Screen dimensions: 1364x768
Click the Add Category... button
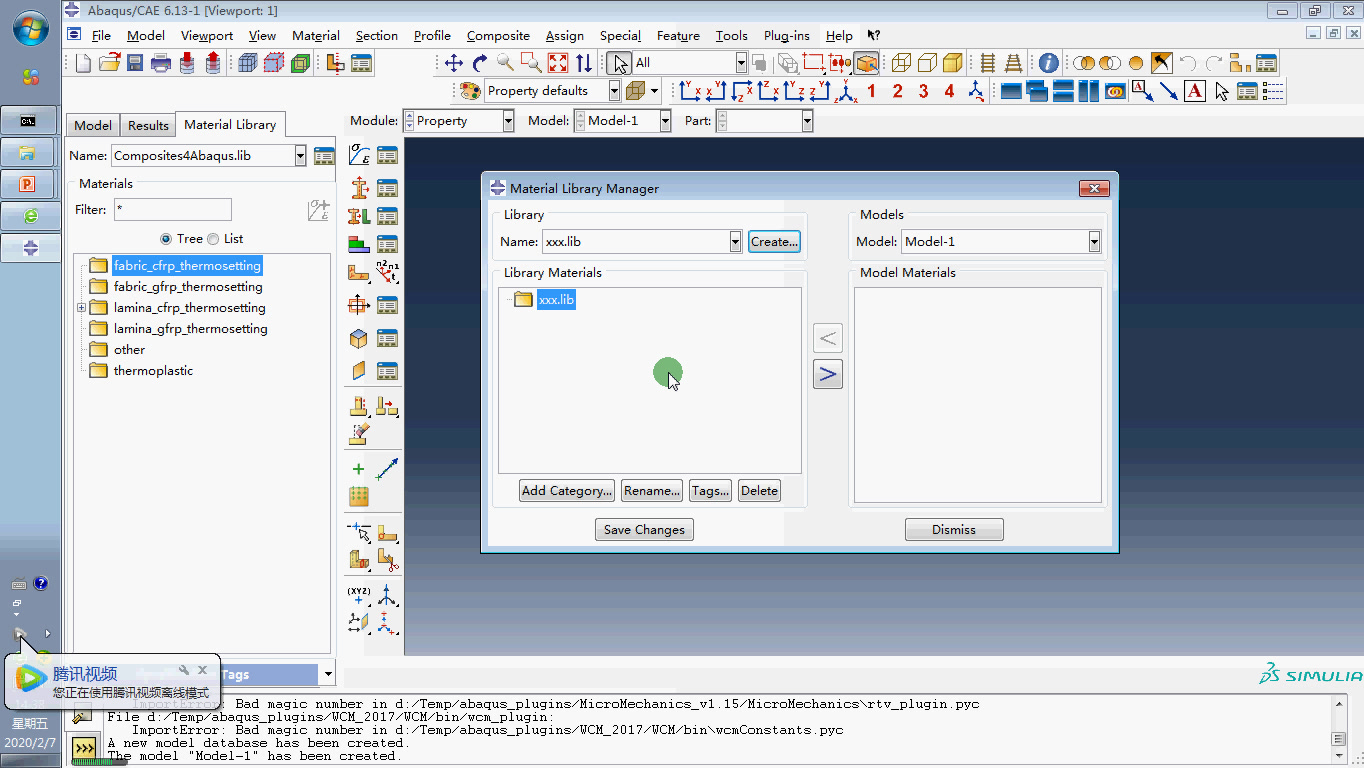[x=566, y=491]
